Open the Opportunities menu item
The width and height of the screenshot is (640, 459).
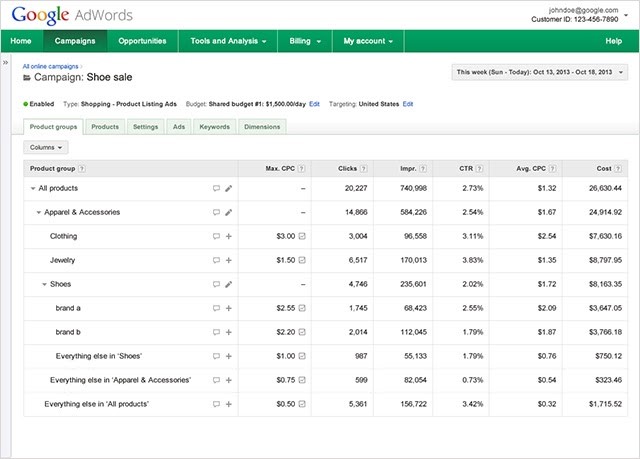click(142, 41)
